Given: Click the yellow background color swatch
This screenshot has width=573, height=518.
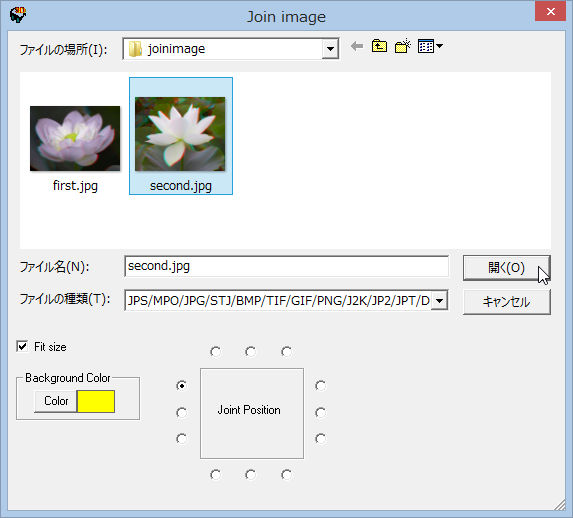Looking at the screenshot, I should 96,401.
